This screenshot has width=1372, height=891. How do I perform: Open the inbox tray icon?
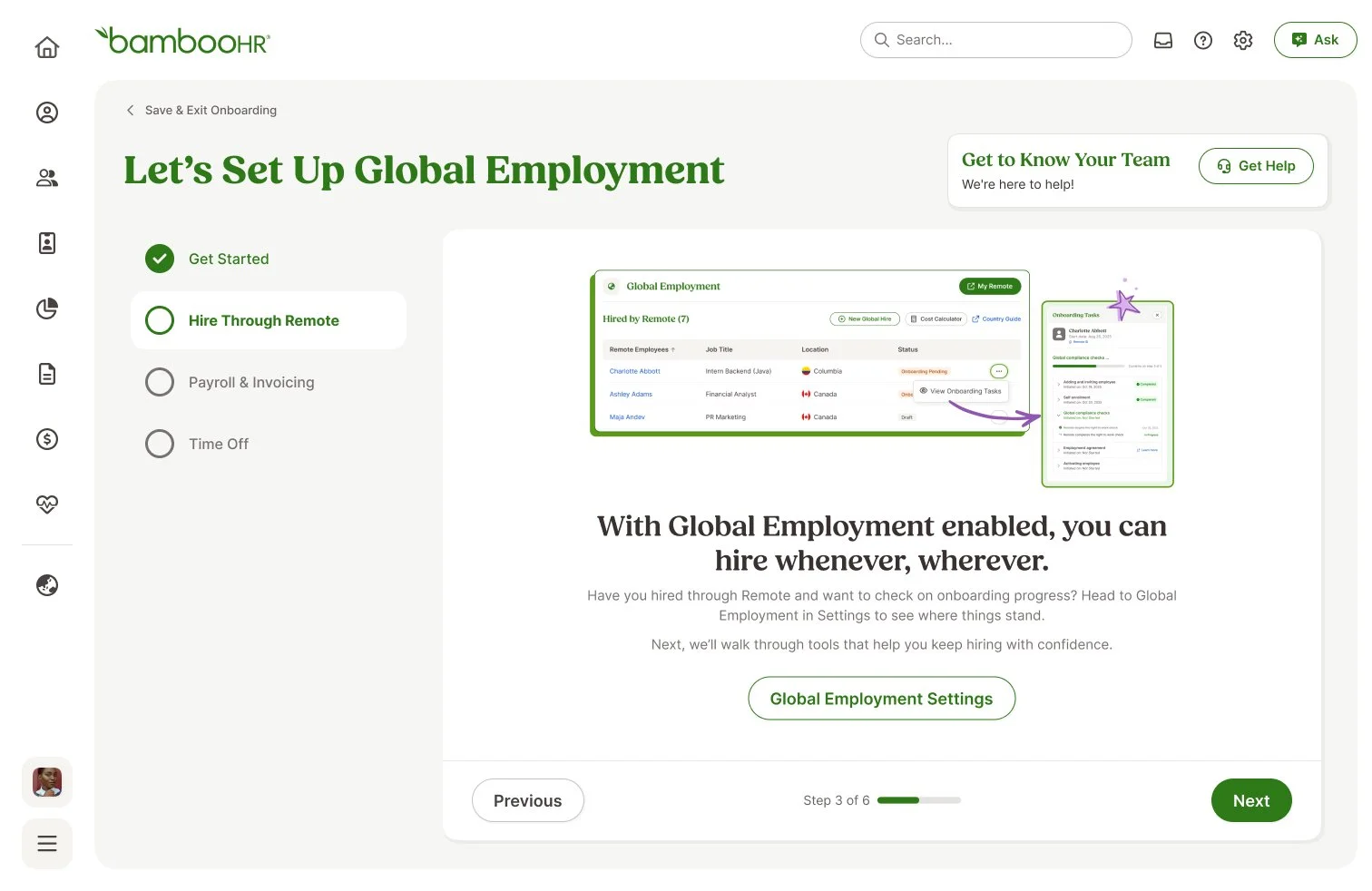point(1163,40)
